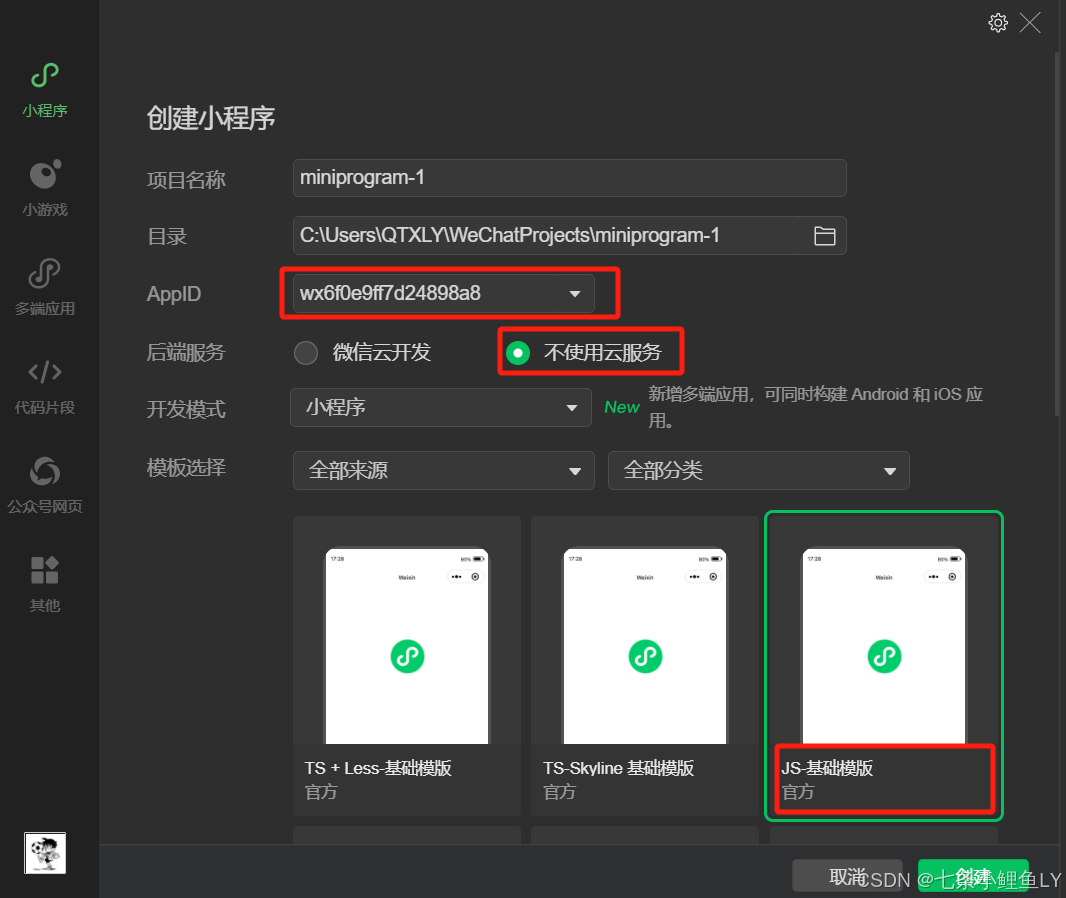Open the 全部分类 template category dropdown
The height and width of the screenshot is (898, 1066).
pos(758,470)
